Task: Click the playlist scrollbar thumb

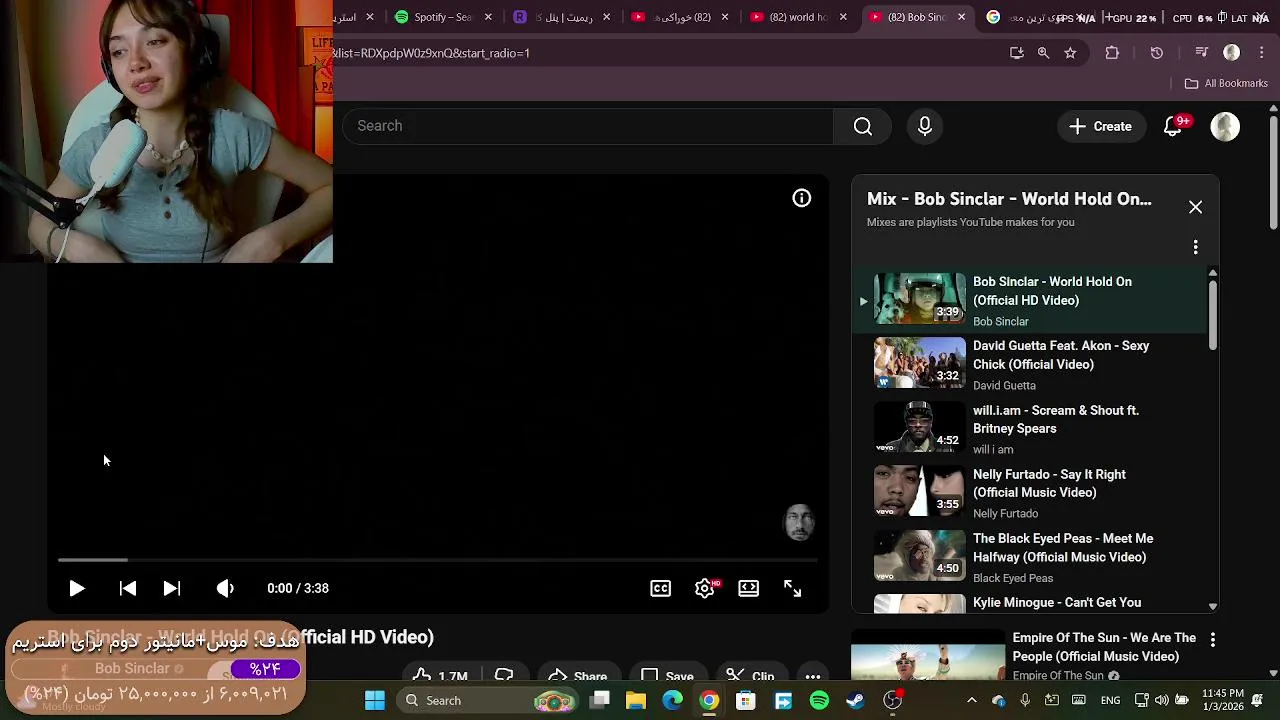Action: (x=1213, y=315)
